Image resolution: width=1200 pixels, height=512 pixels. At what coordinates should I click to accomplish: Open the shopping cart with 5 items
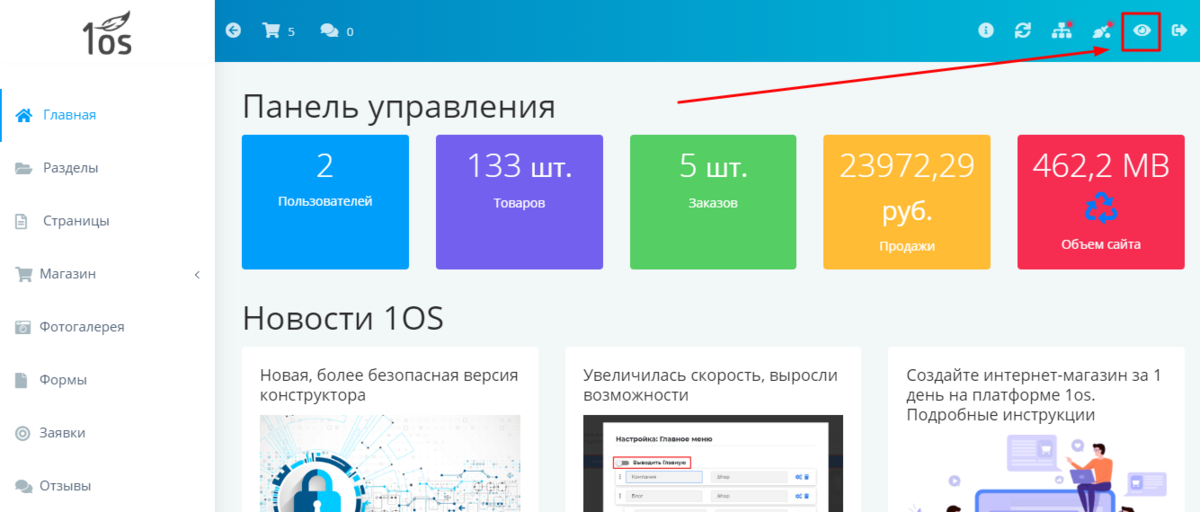pos(278,31)
